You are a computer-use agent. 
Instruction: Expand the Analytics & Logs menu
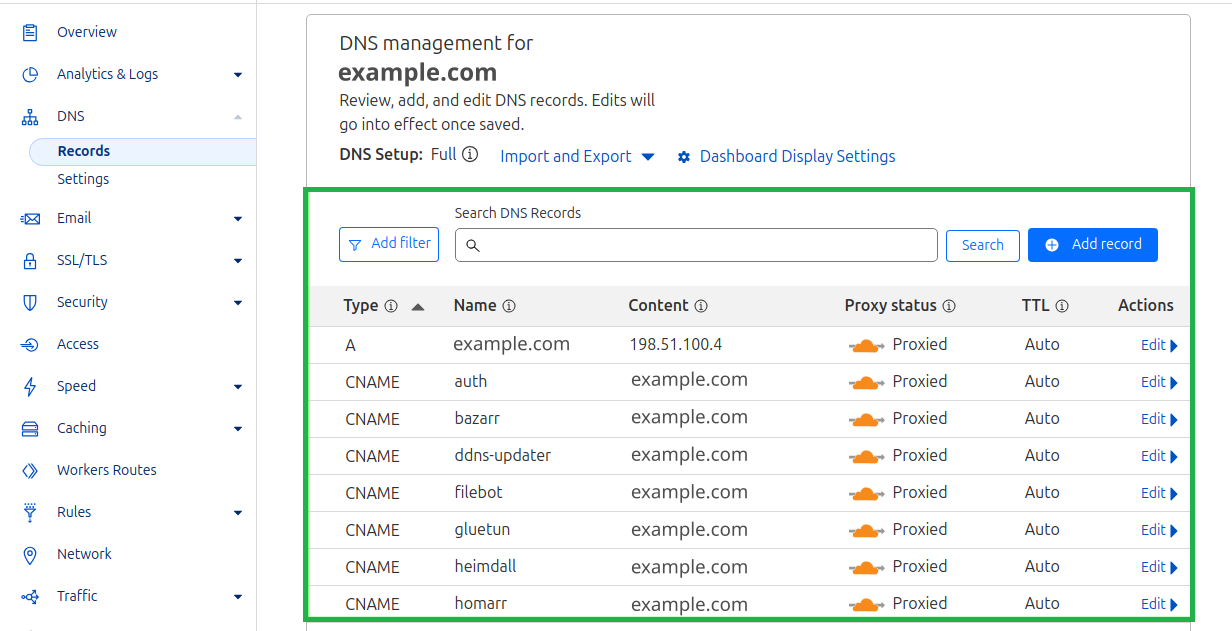(237, 74)
